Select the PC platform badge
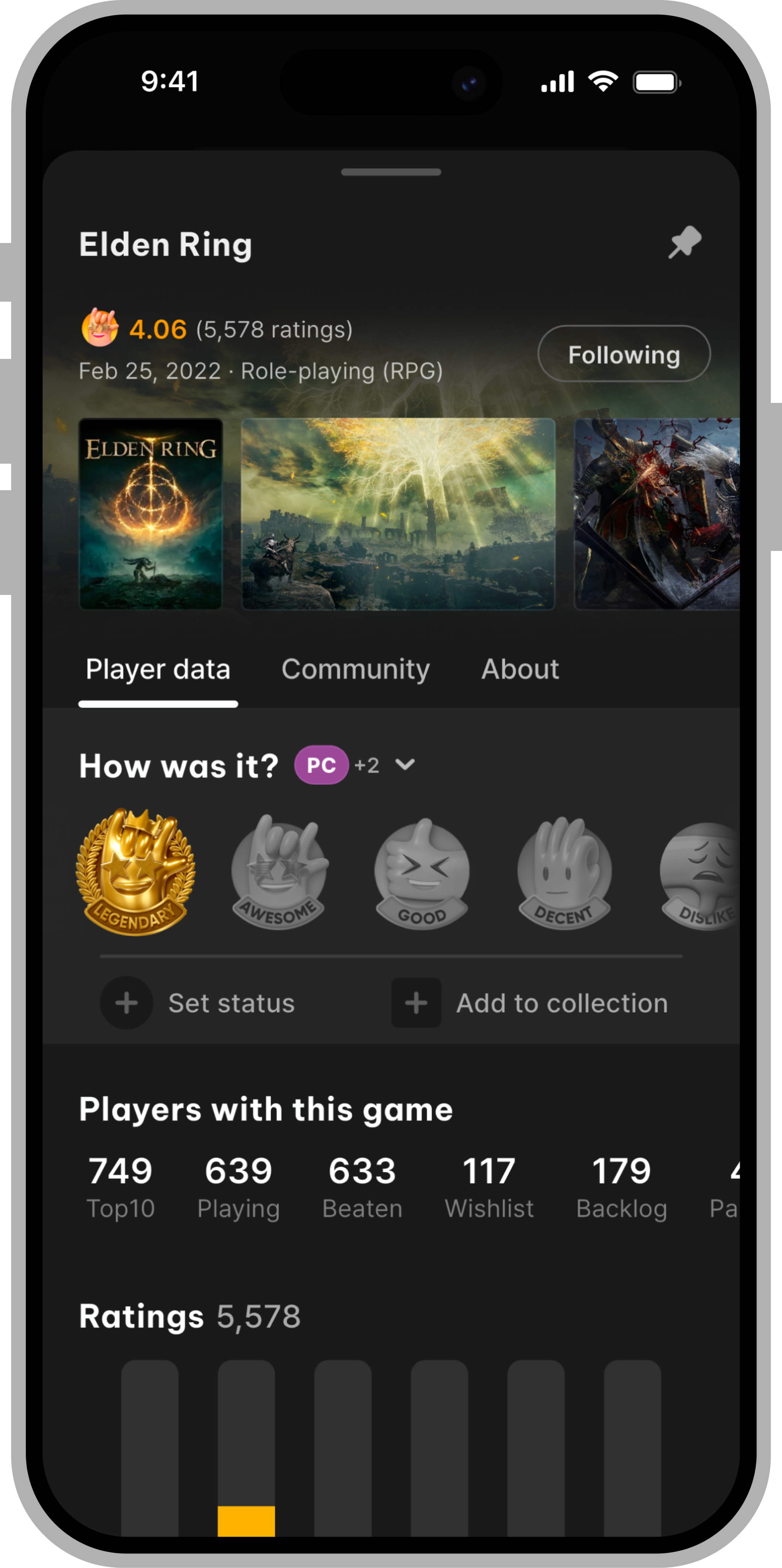 [x=321, y=764]
